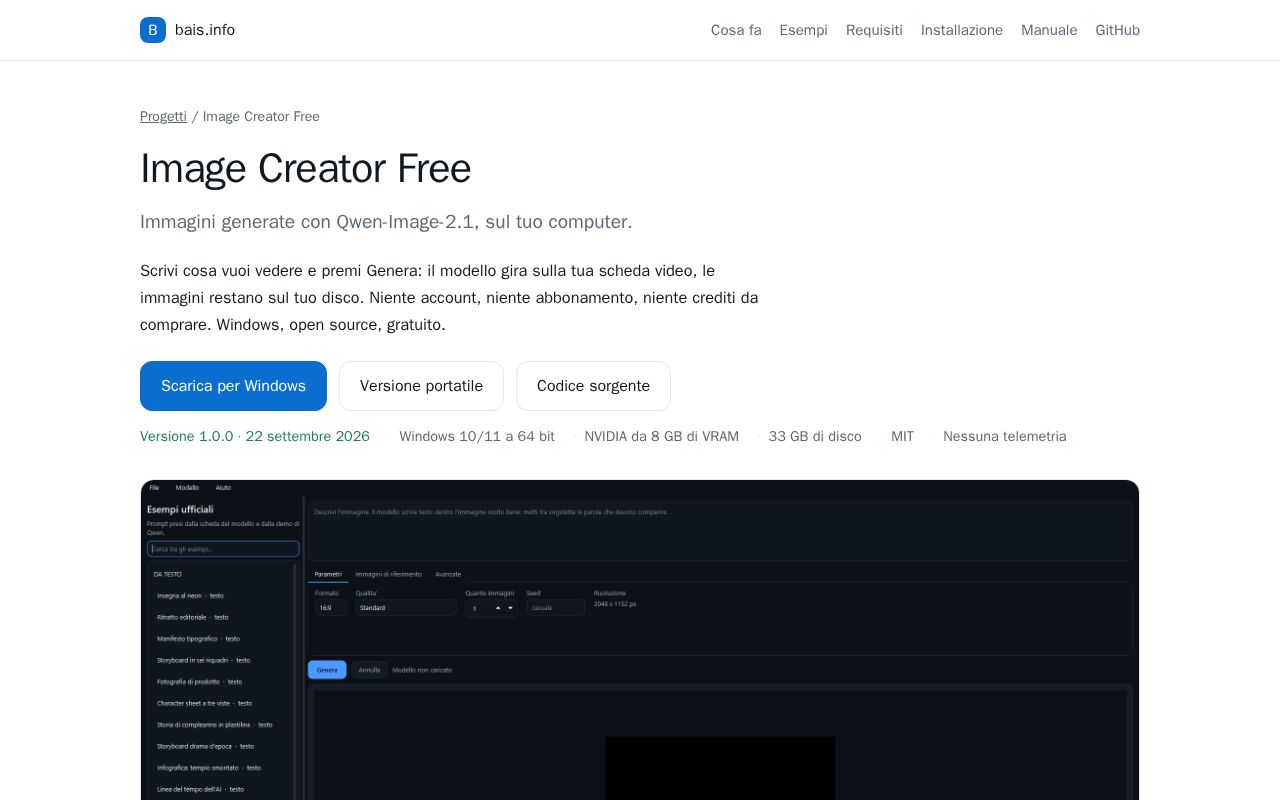Click the Progetti breadcrumb link
Viewport: 1280px width, 800px height.
(163, 116)
